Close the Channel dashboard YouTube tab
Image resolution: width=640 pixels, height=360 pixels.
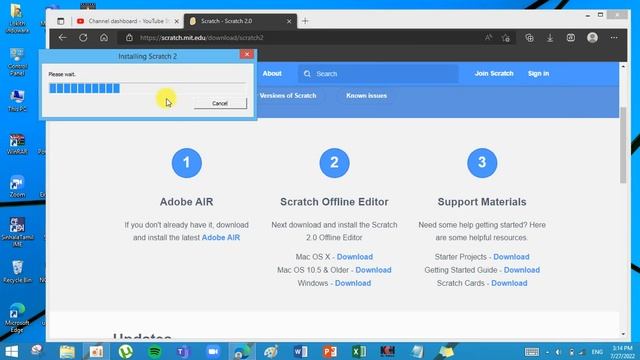[x=177, y=21]
